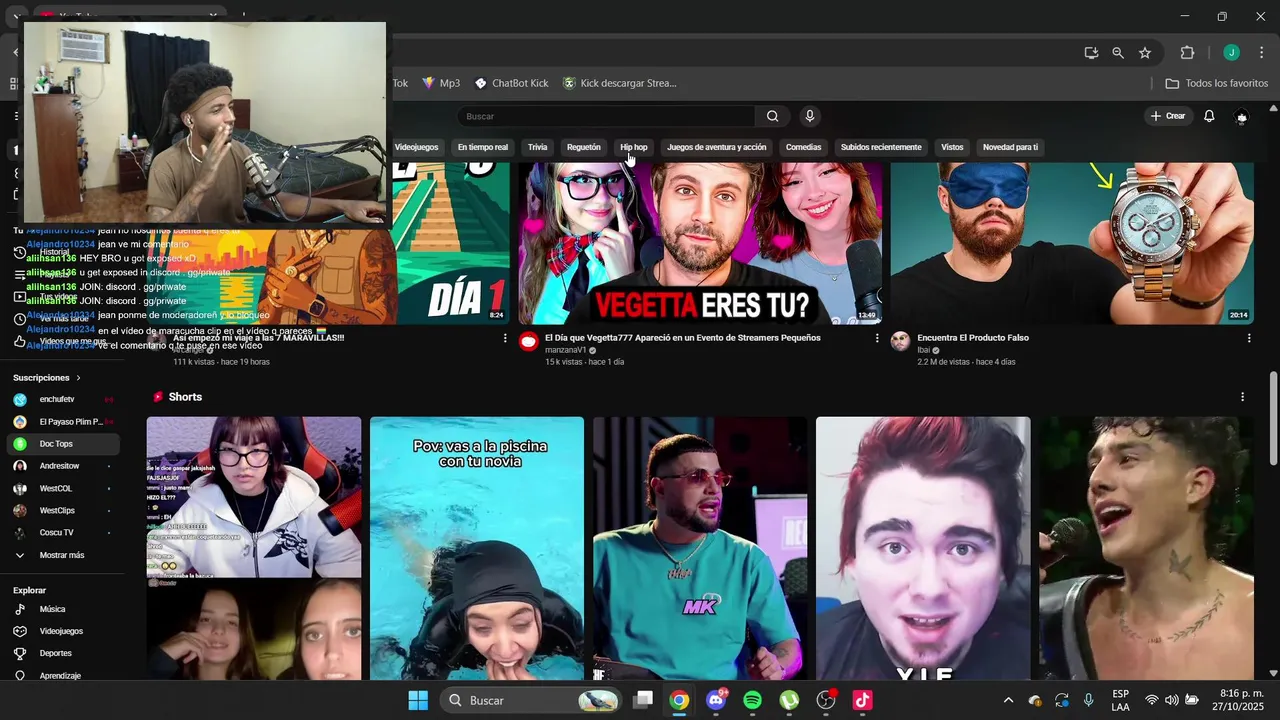
Task: Open Música in Explorar
Action: tap(62, 609)
